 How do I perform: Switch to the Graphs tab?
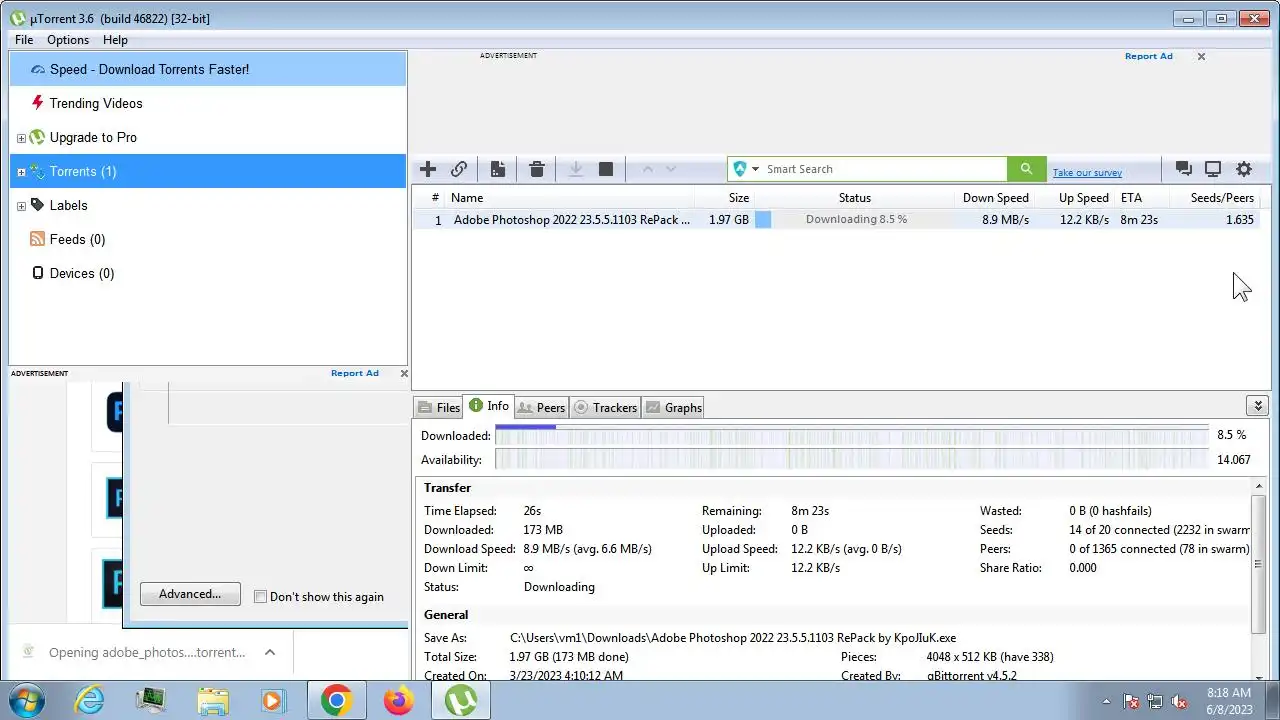tap(673, 407)
